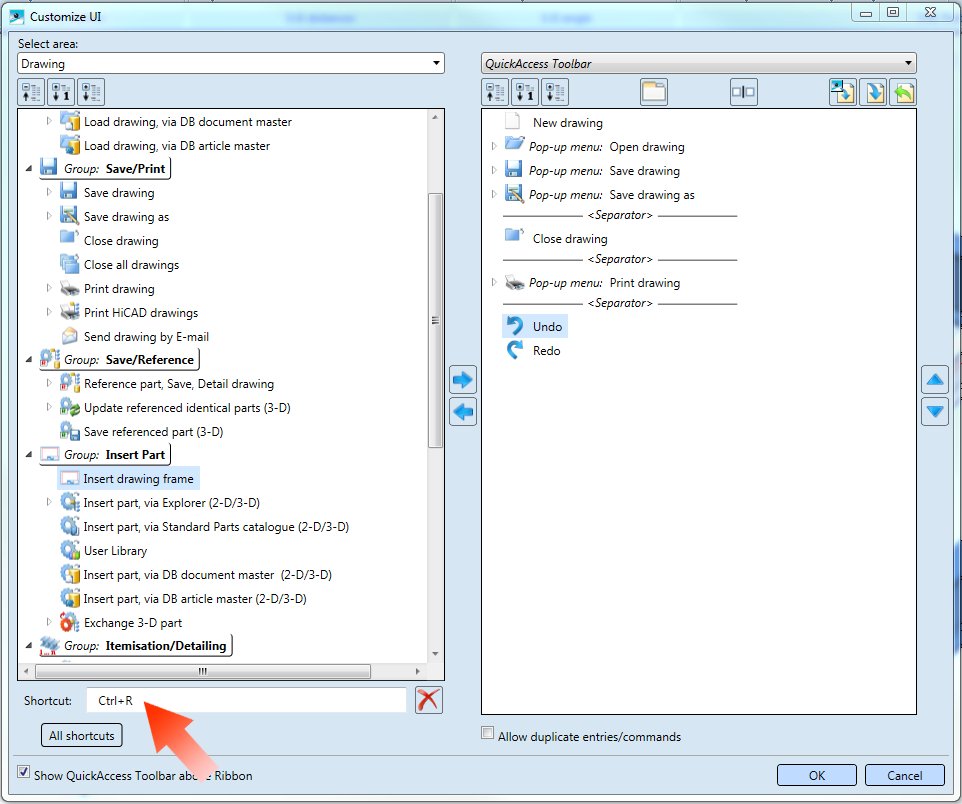The image size is (962, 804).
Task: Click the Print HiCAD drawings printer icon
Action: point(69,312)
